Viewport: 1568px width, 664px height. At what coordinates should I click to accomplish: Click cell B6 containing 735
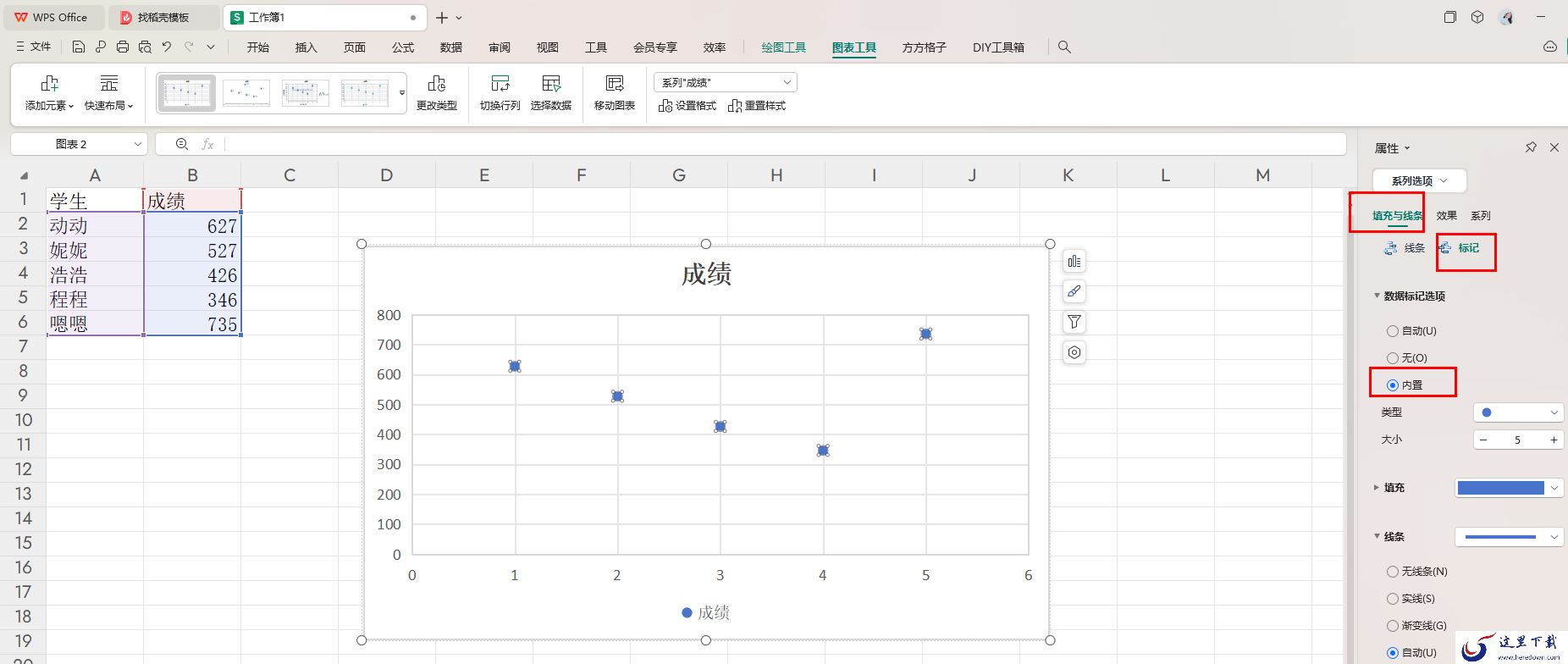(192, 324)
